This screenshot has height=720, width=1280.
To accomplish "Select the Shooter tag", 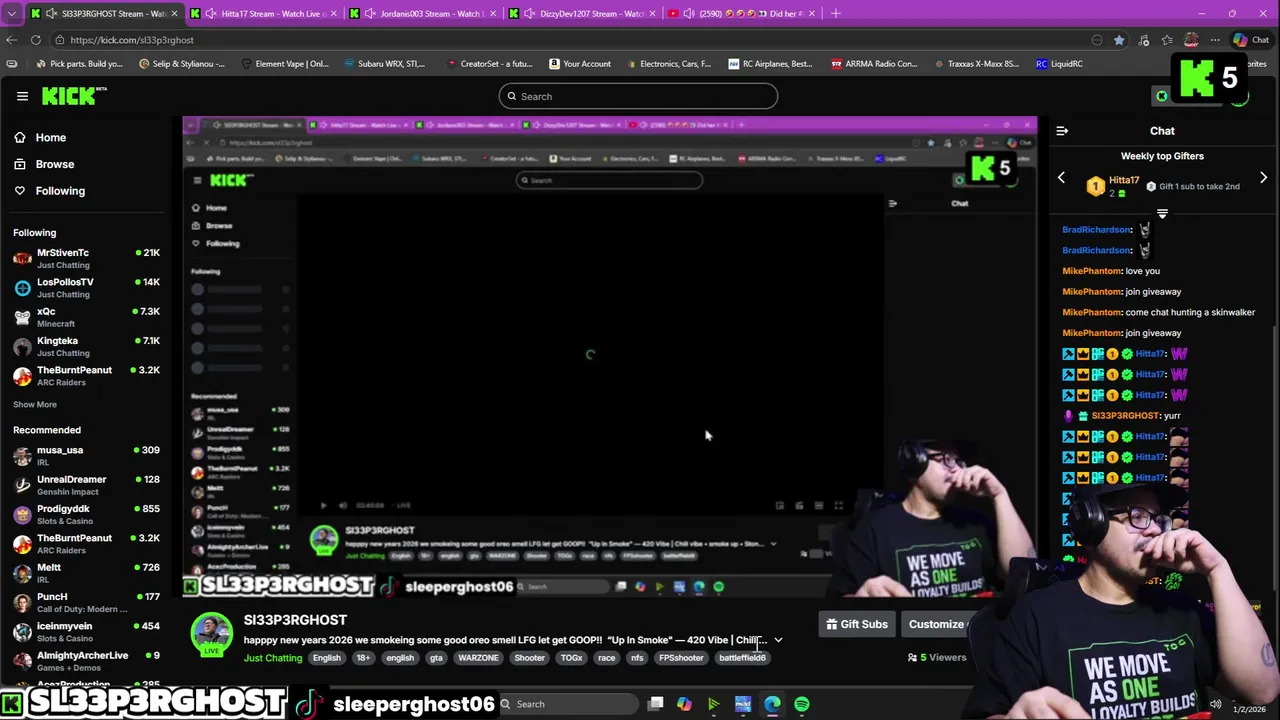I will pyautogui.click(x=529, y=658).
